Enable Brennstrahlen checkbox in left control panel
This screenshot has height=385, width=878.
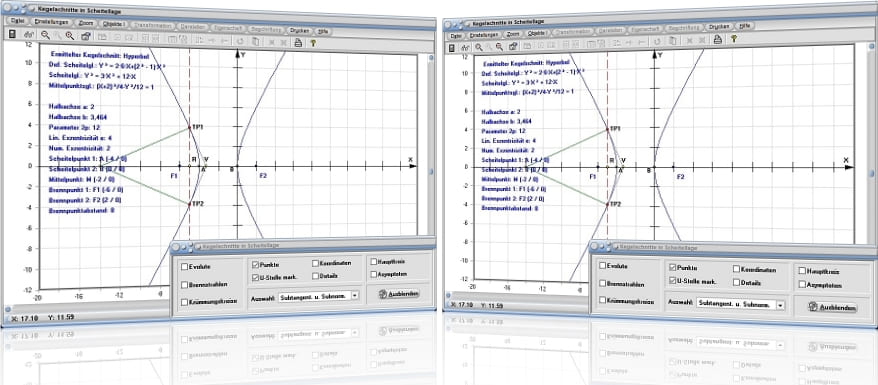pyautogui.click(x=185, y=284)
